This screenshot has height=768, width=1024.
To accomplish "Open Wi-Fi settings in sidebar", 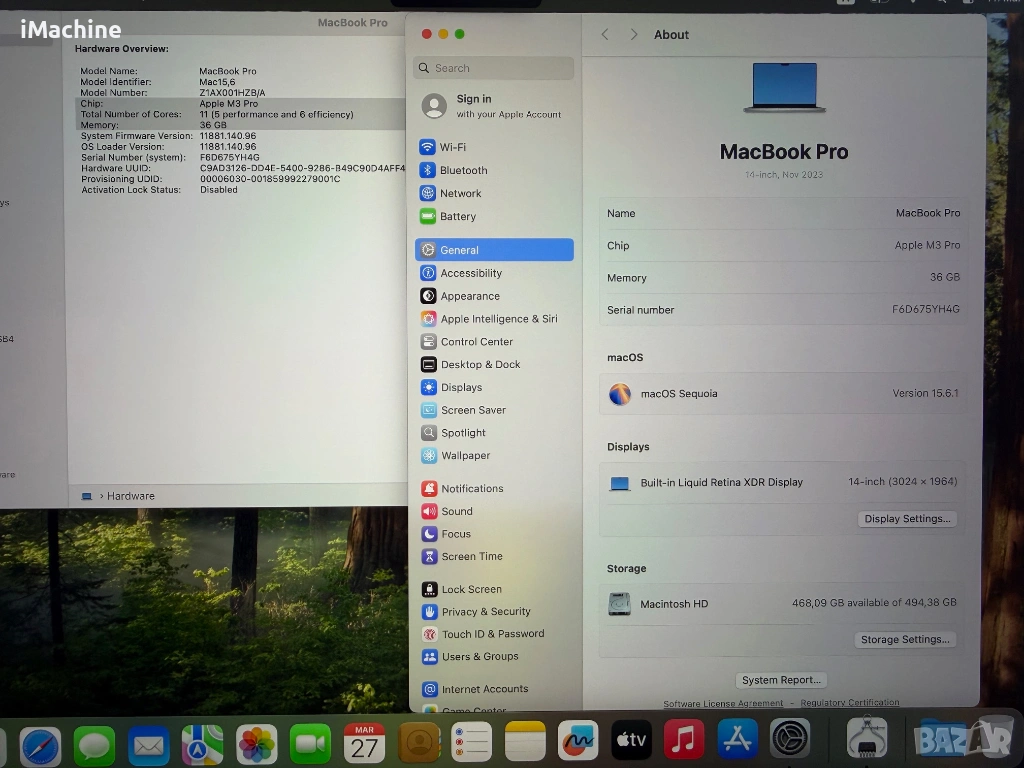I will 452,147.
